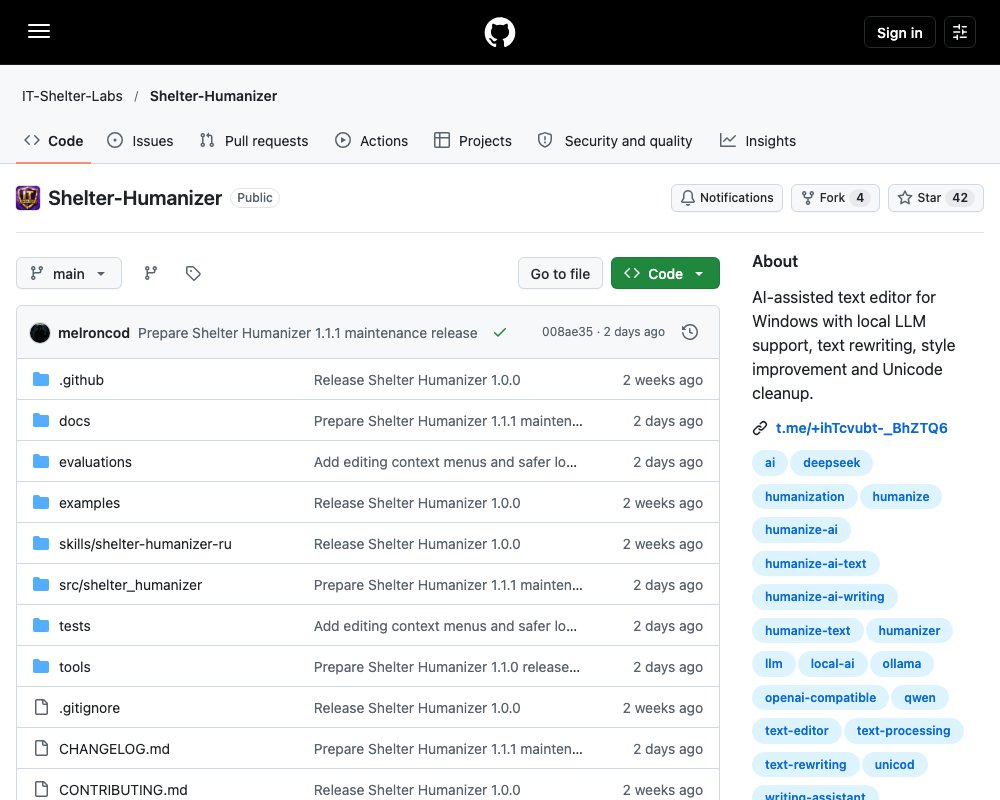This screenshot has height=800, width=1000.
Task: Click the Shelter-Humanizer repository avatar
Action: [x=28, y=198]
